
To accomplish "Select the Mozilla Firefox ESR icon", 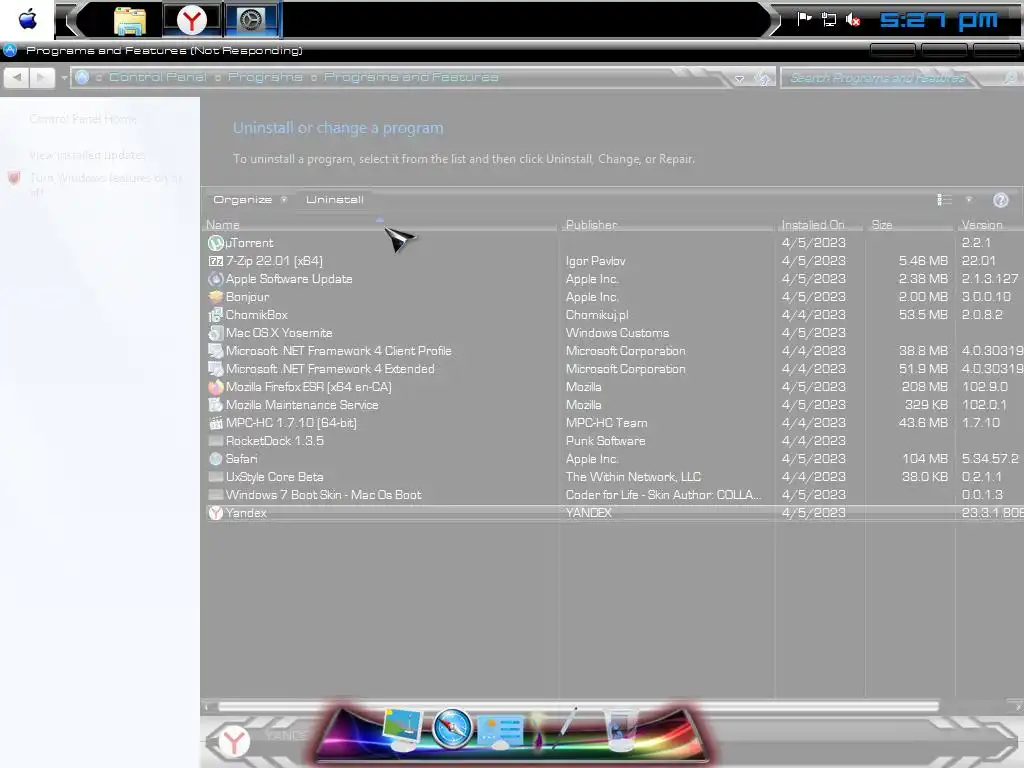I will tap(216, 387).
